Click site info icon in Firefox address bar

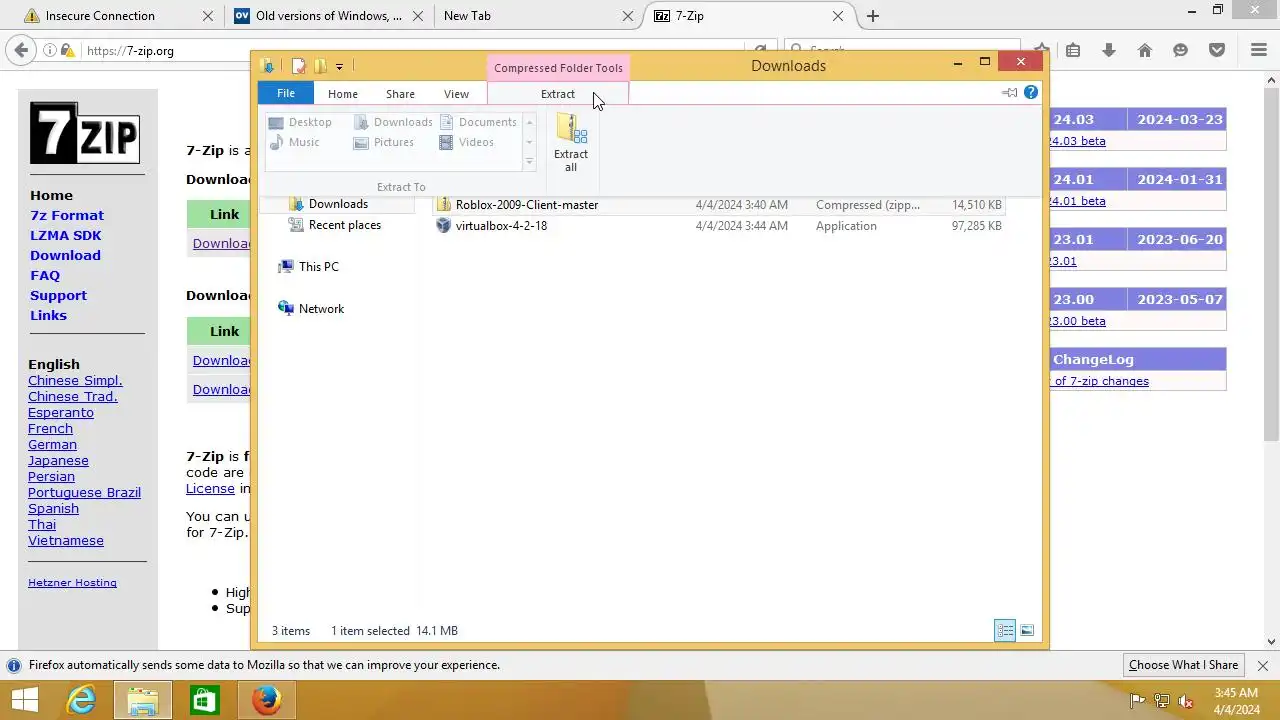click(50, 50)
